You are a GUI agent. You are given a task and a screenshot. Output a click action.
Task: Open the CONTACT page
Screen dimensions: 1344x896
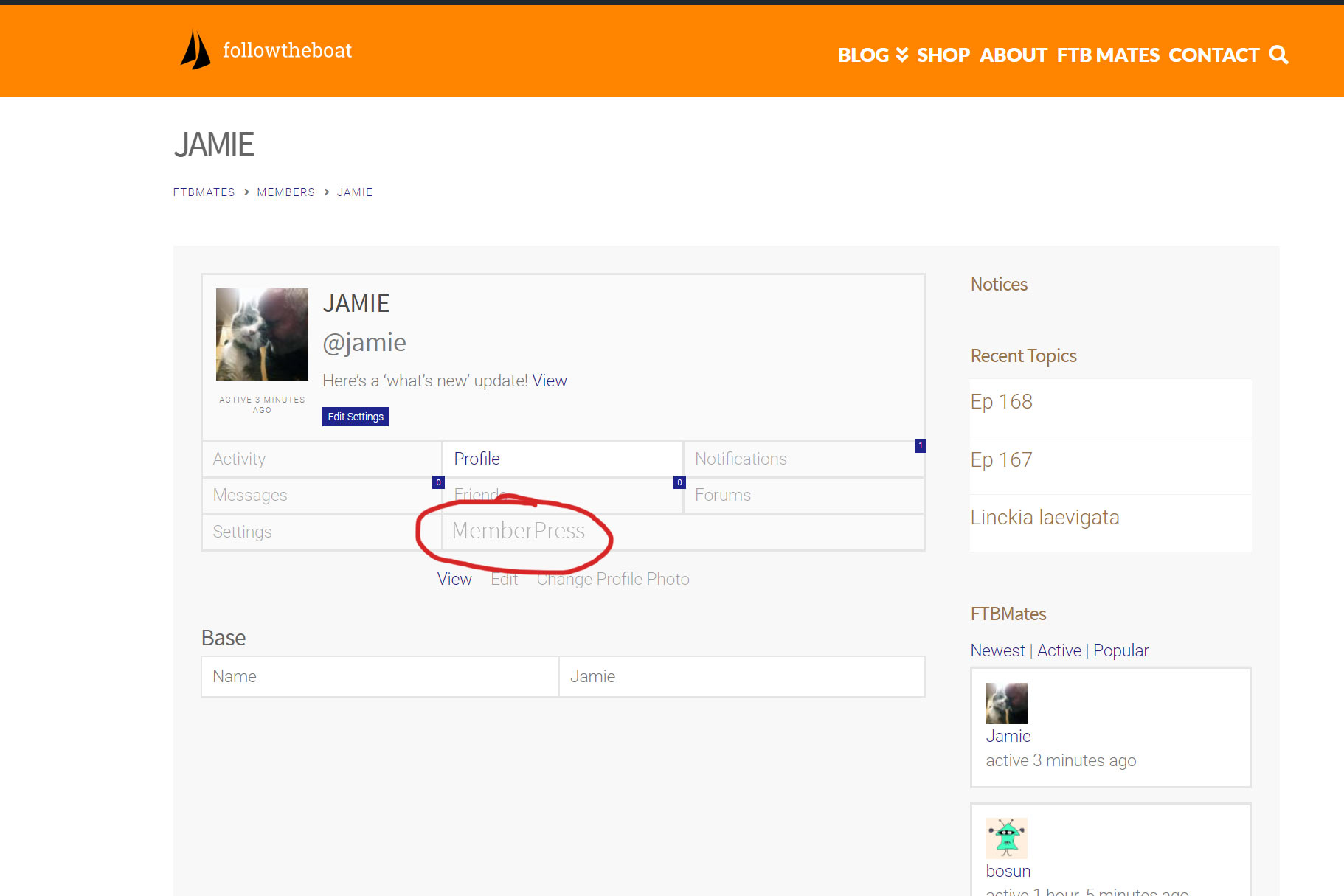click(1214, 55)
